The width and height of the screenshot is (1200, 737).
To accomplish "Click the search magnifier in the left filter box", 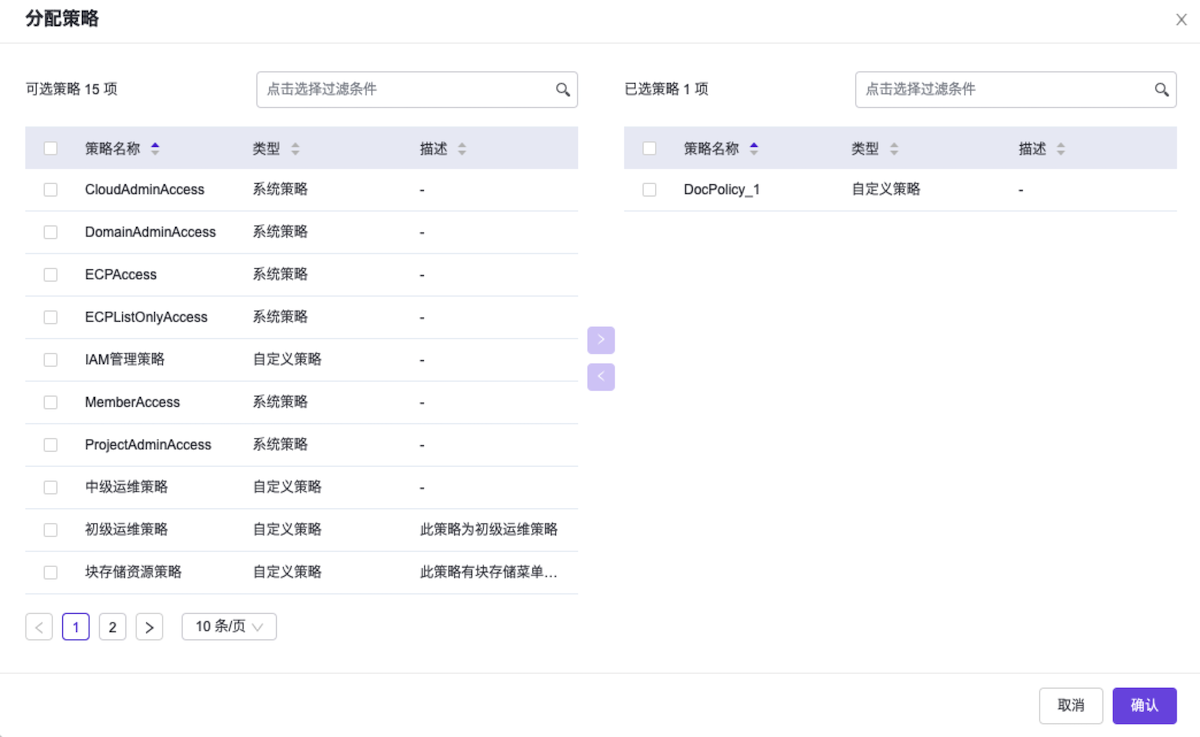I will (x=564, y=89).
